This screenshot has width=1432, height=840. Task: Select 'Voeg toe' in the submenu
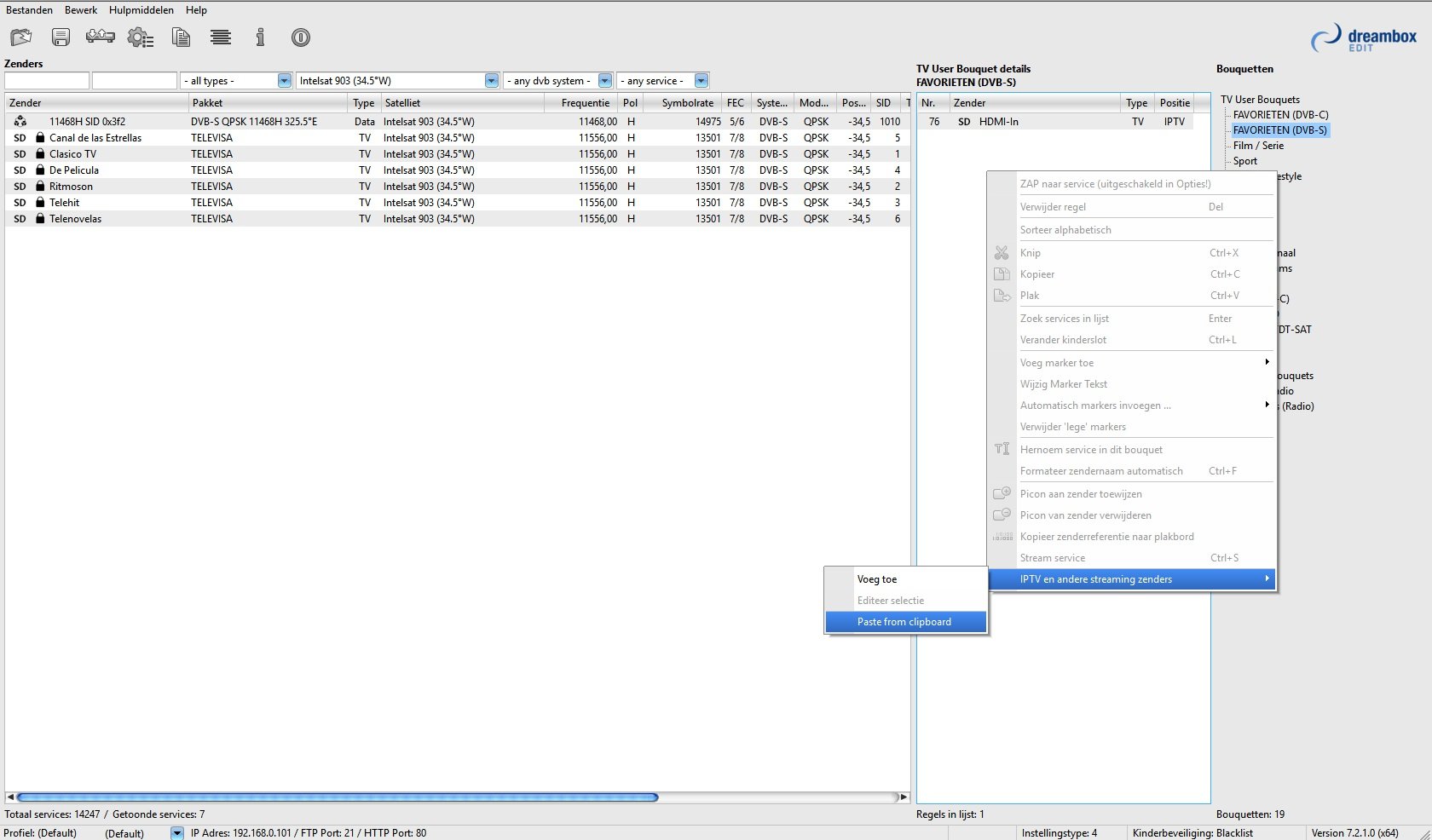click(877, 579)
